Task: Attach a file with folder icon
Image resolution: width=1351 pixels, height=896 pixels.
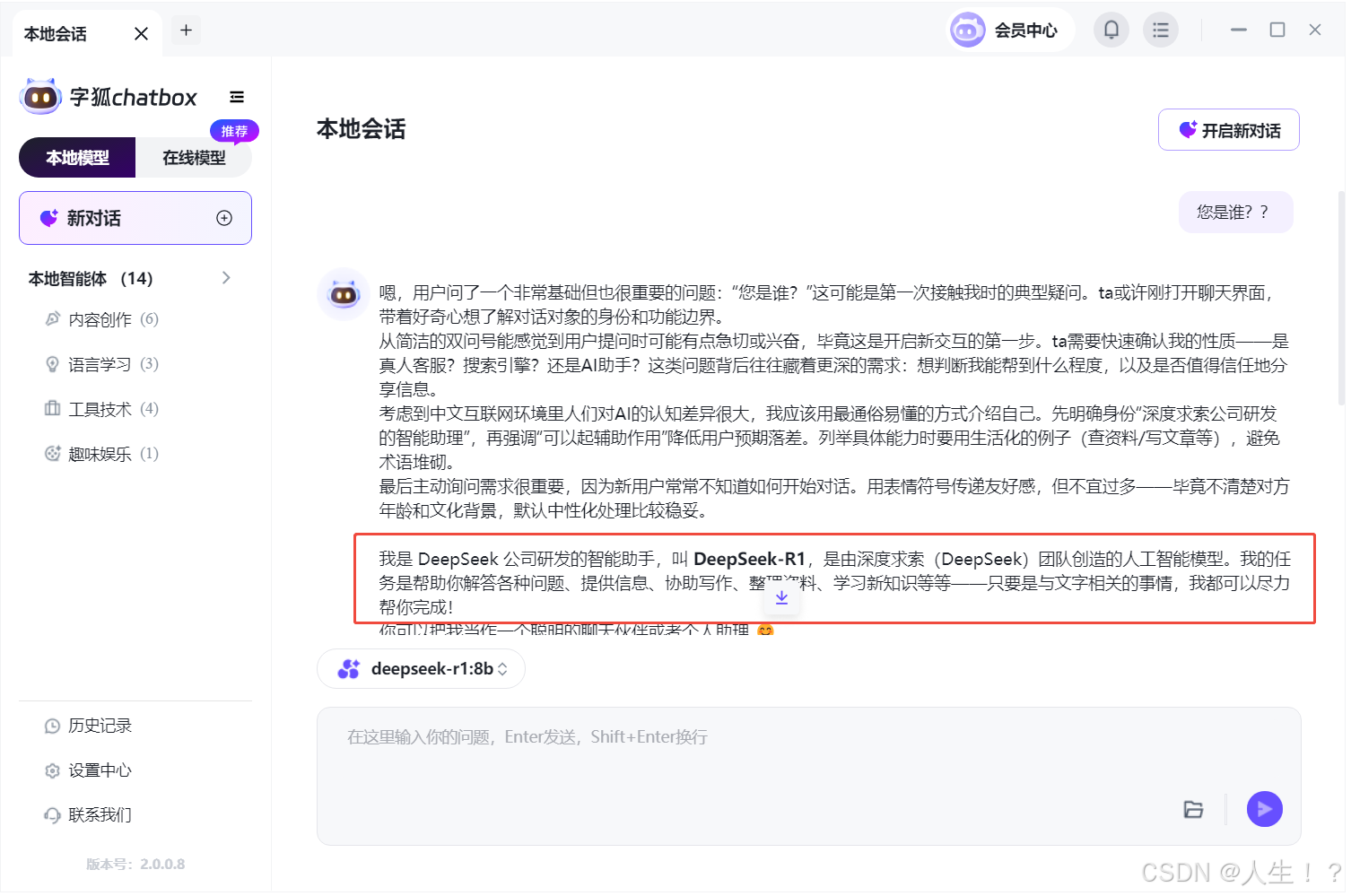Action: 1193,809
